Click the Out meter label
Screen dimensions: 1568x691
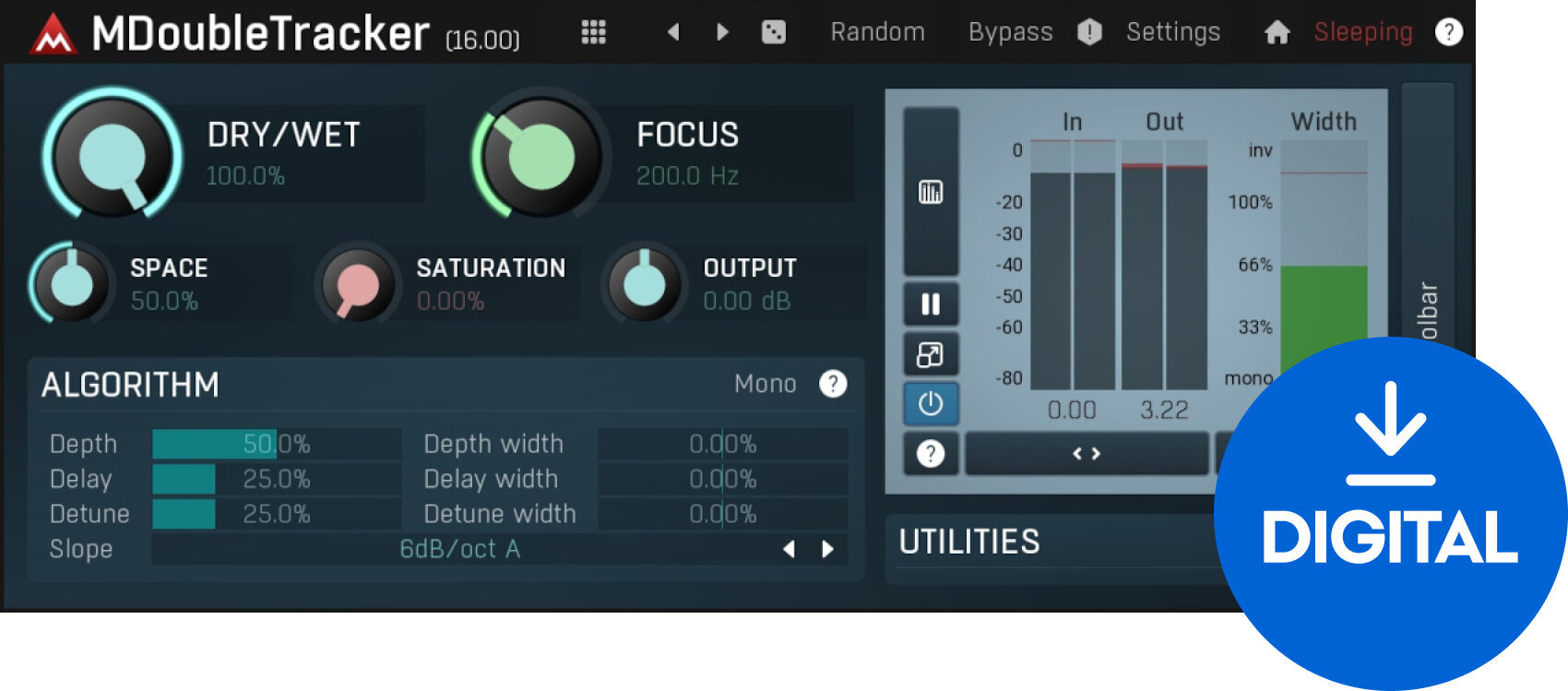1164,122
